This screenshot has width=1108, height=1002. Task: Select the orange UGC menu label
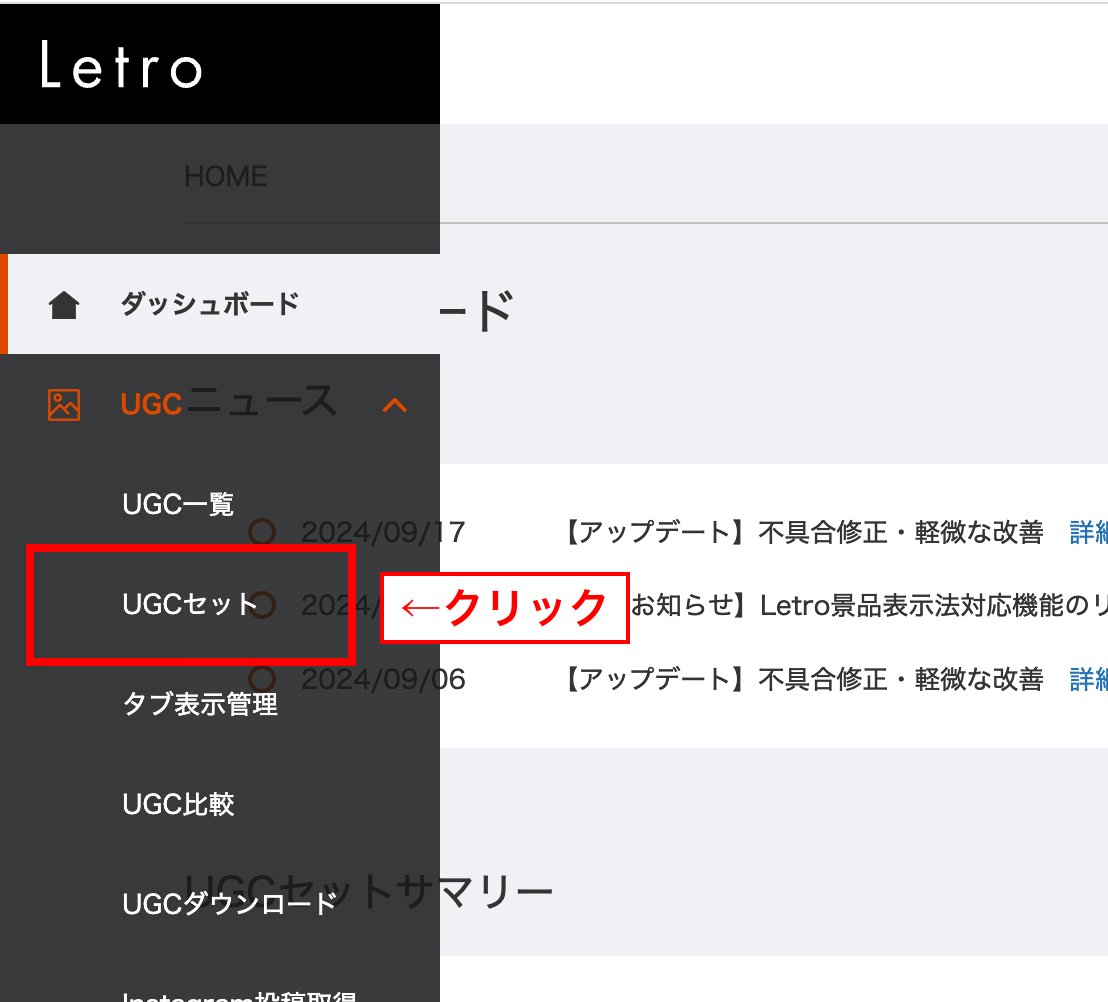(151, 405)
